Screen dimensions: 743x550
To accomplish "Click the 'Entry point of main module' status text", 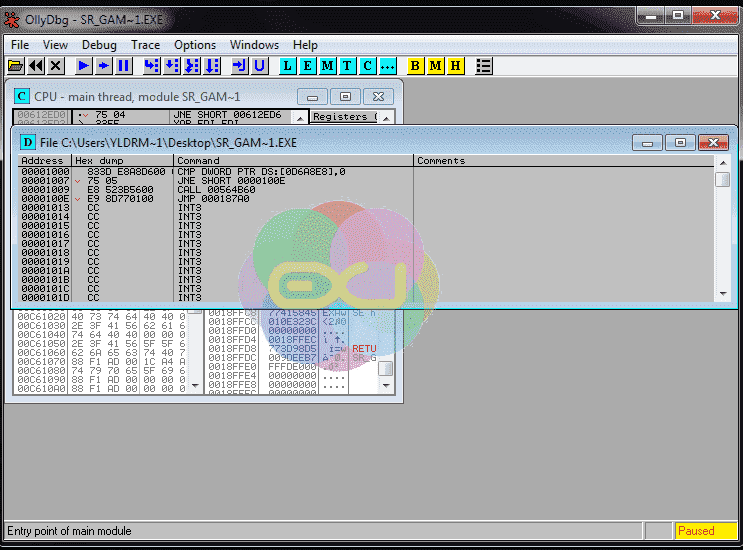I will (x=69, y=531).
